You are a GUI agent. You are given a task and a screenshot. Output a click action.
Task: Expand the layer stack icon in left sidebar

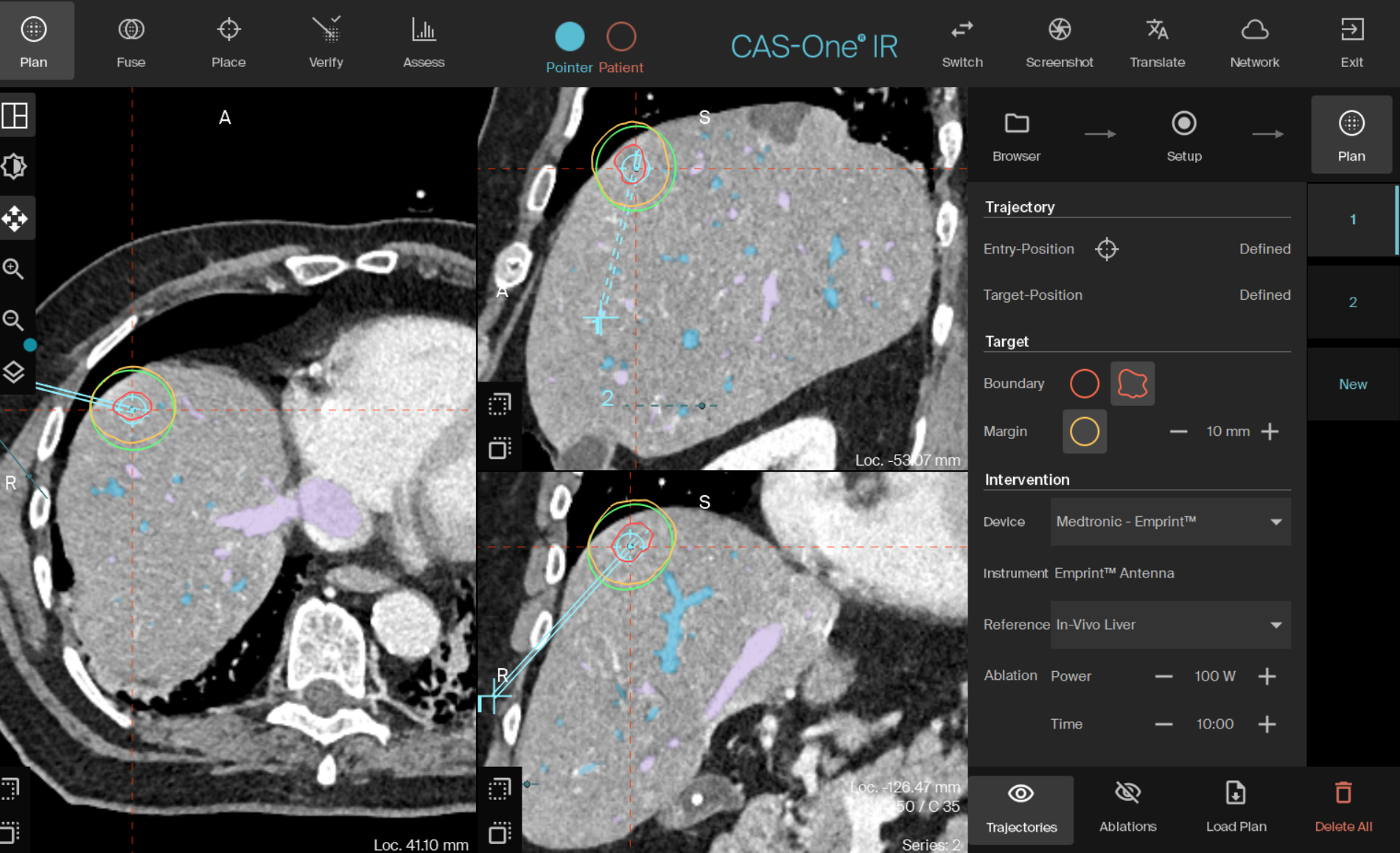[15, 372]
